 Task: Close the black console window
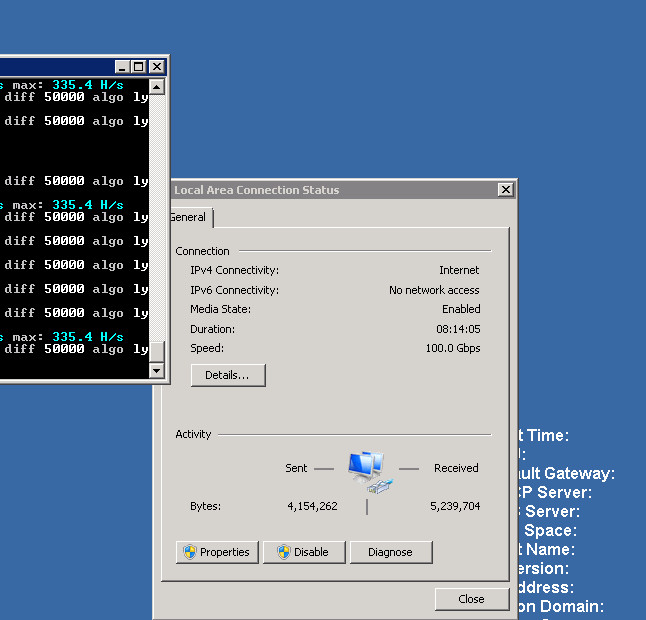[x=156, y=67]
